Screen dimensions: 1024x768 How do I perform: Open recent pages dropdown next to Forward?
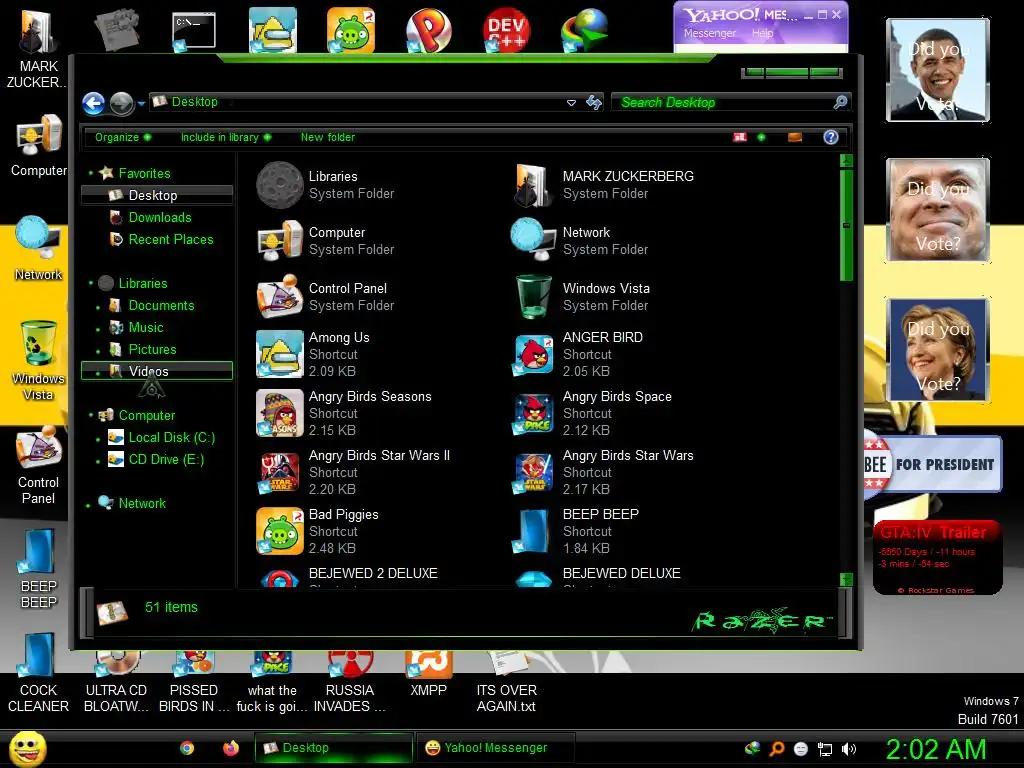141,103
